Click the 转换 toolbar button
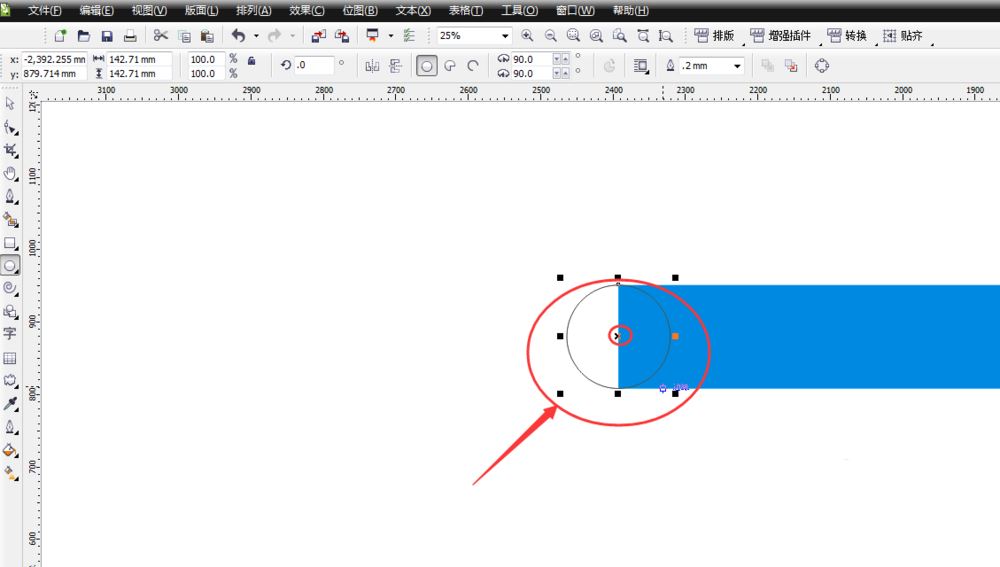Viewport: 1000px width, 567px height. (846, 36)
